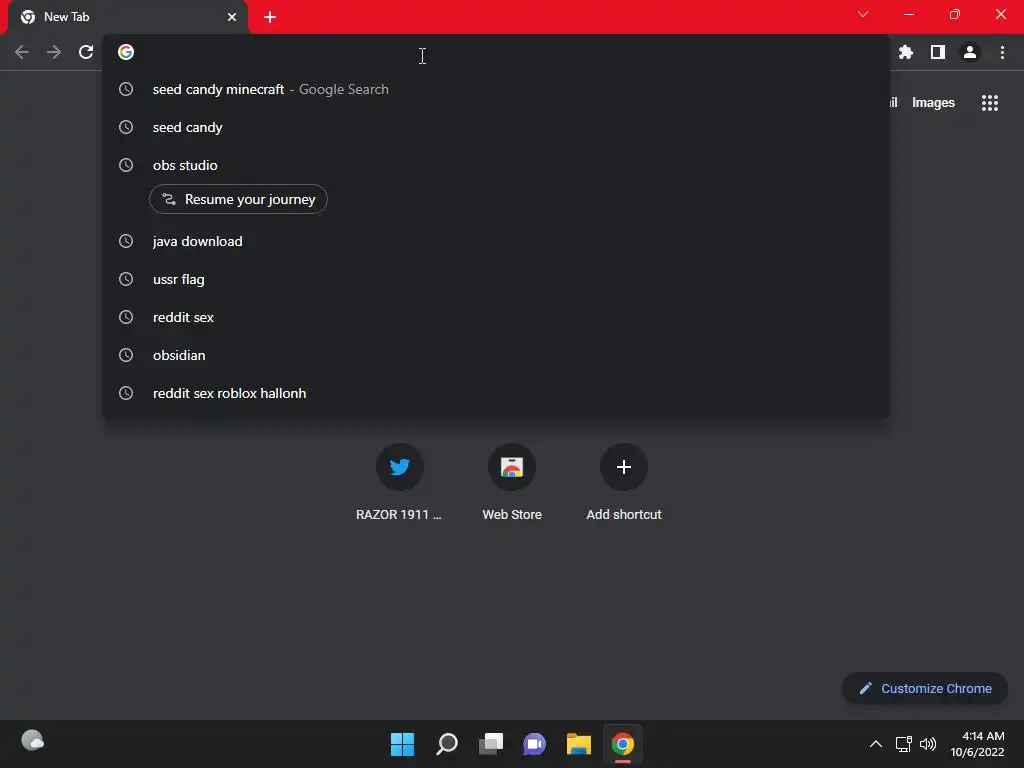Image resolution: width=1024 pixels, height=768 pixels.
Task: Open the Extensions puzzle icon
Action: (905, 52)
